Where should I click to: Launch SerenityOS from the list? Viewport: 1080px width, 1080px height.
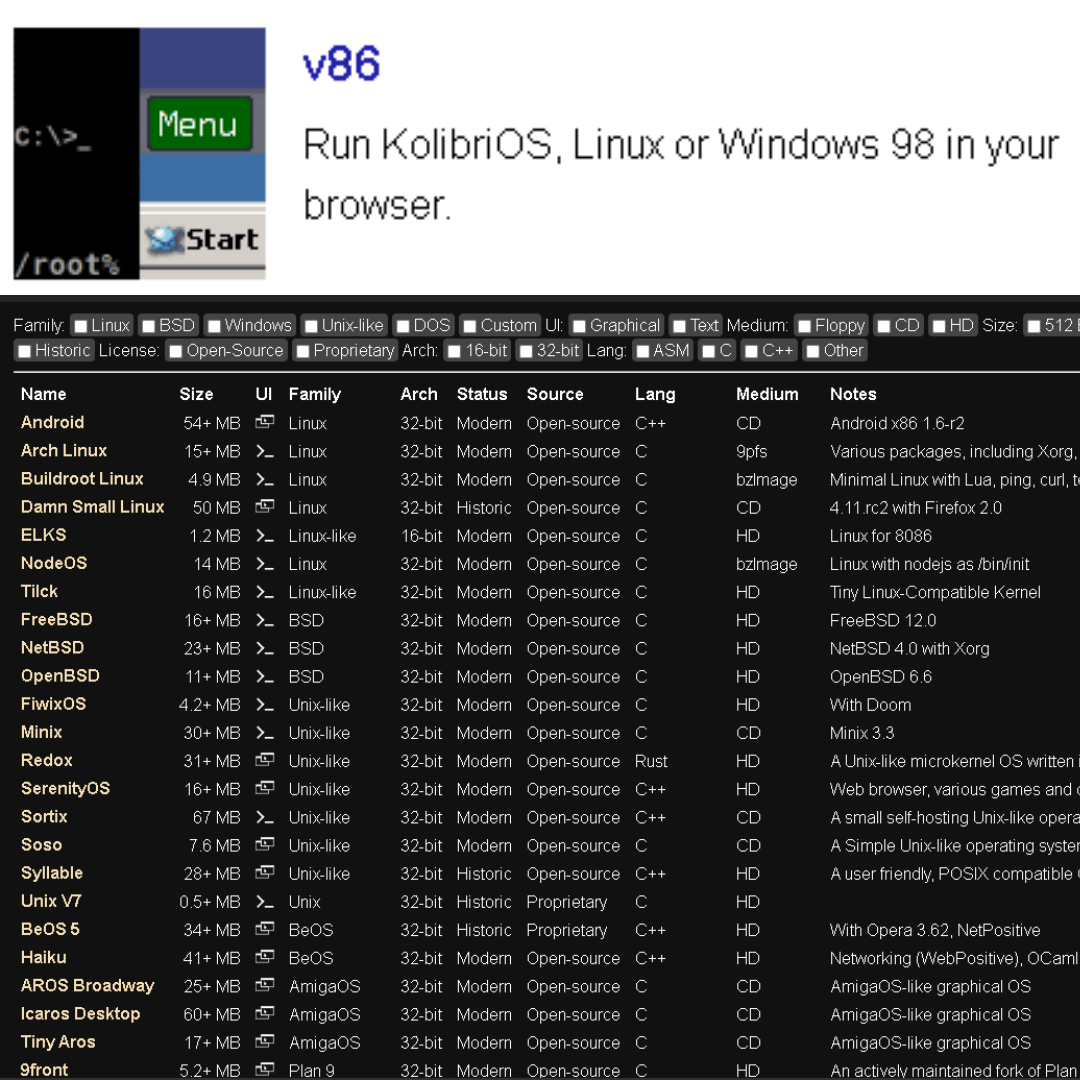[65, 789]
